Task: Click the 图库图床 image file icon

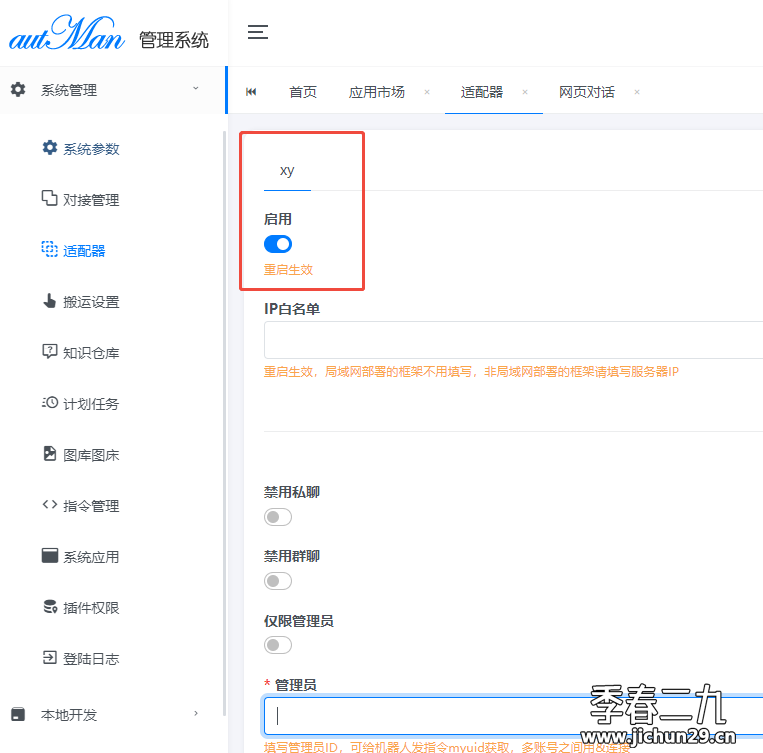Action: point(50,454)
